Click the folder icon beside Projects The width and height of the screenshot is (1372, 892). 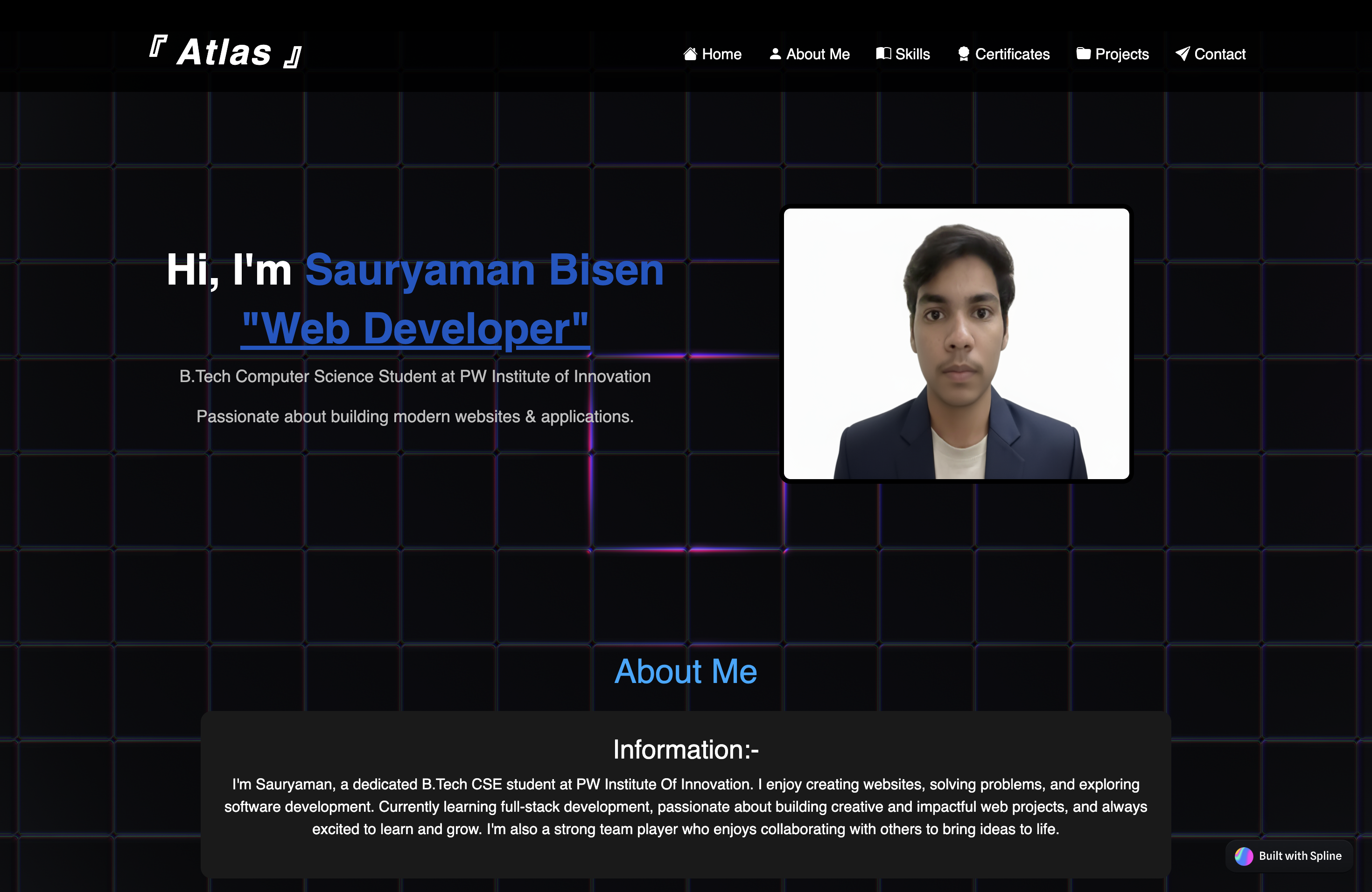click(1083, 54)
